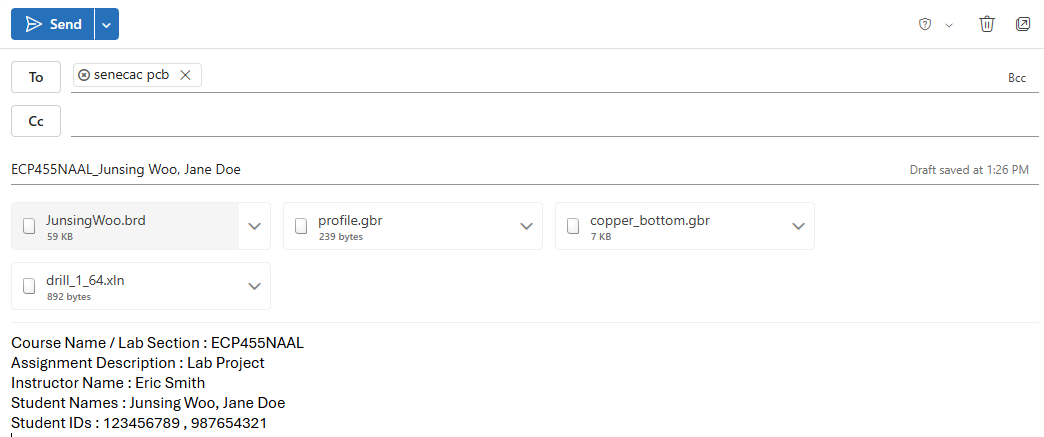The height and width of the screenshot is (437, 1044).
Task: Select the JunsingWoo.brd attachment file icon
Action: pyautogui.click(x=29, y=226)
